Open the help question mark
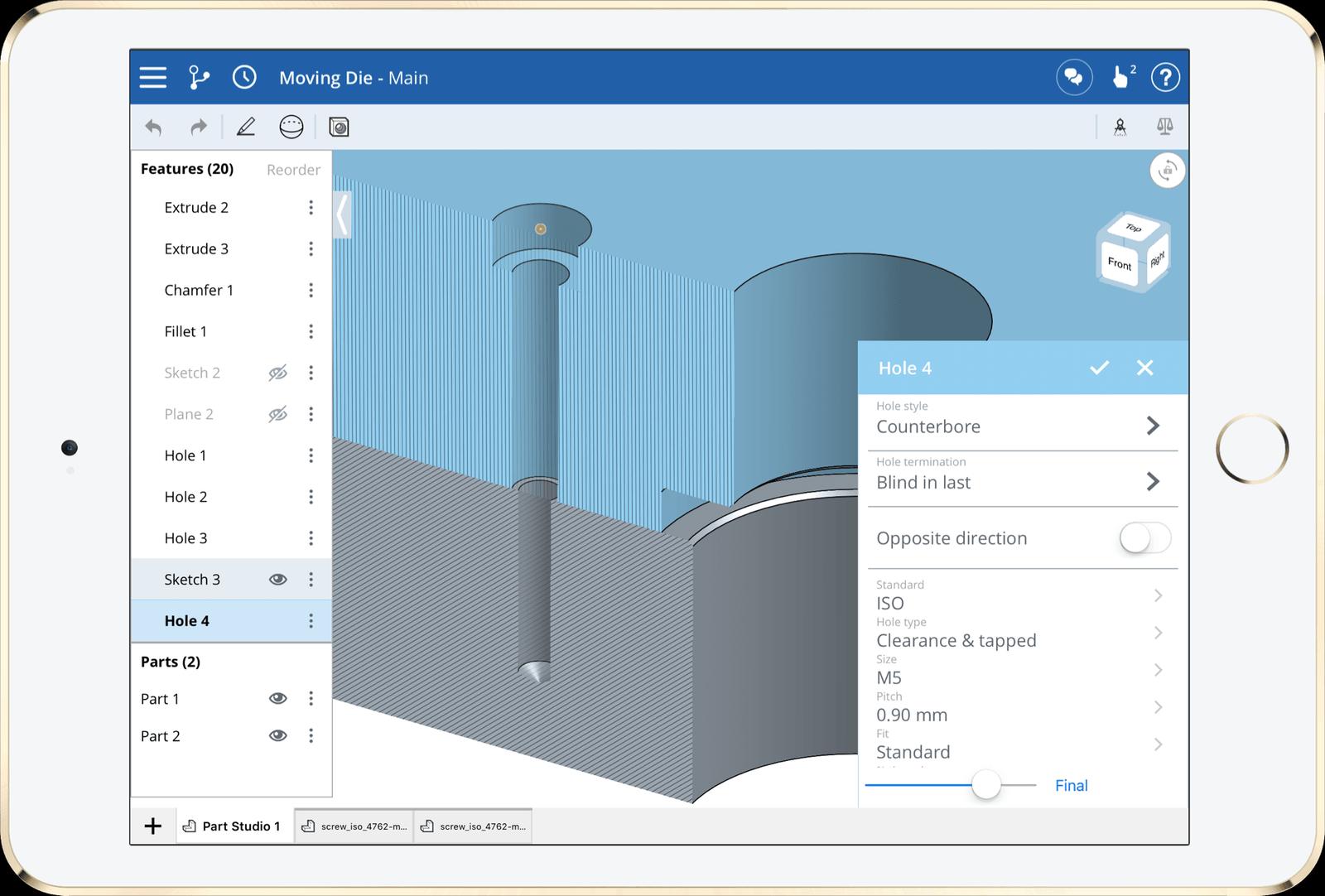 tap(1165, 78)
